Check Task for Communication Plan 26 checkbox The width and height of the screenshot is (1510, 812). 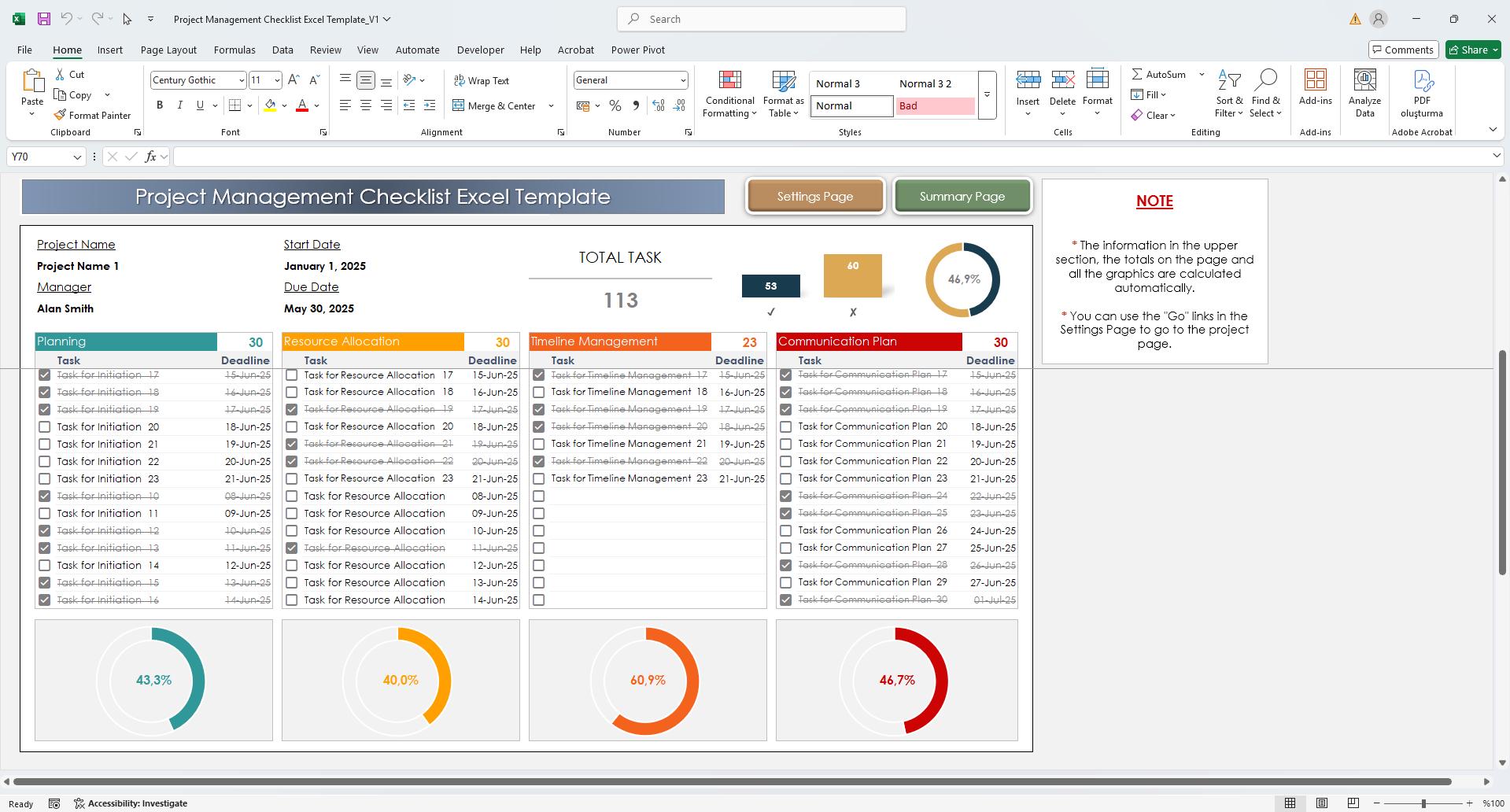pyautogui.click(x=785, y=531)
